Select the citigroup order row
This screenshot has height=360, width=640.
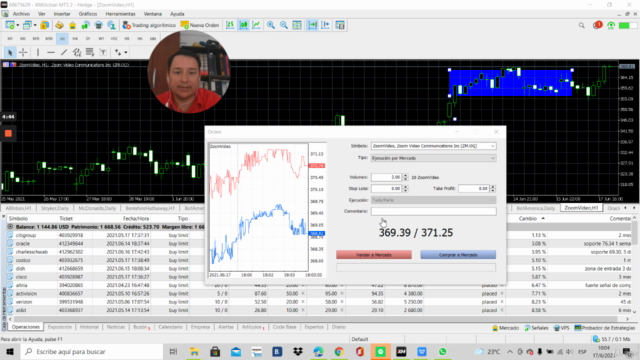click(318, 235)
